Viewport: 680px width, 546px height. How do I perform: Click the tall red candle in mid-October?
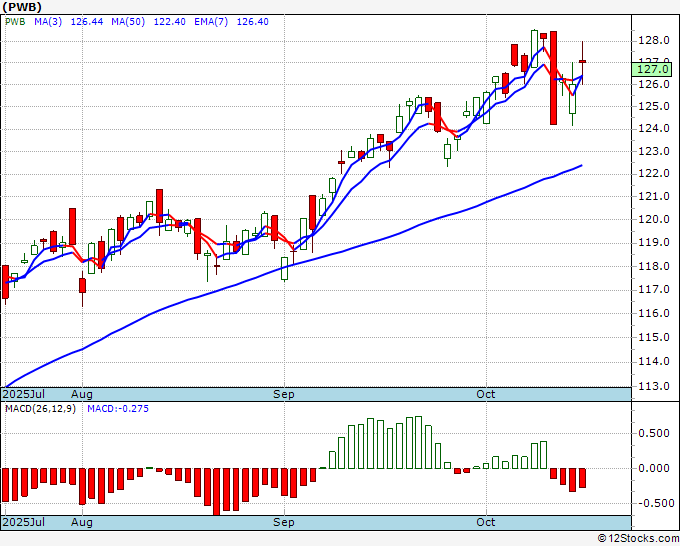[553, 78]
